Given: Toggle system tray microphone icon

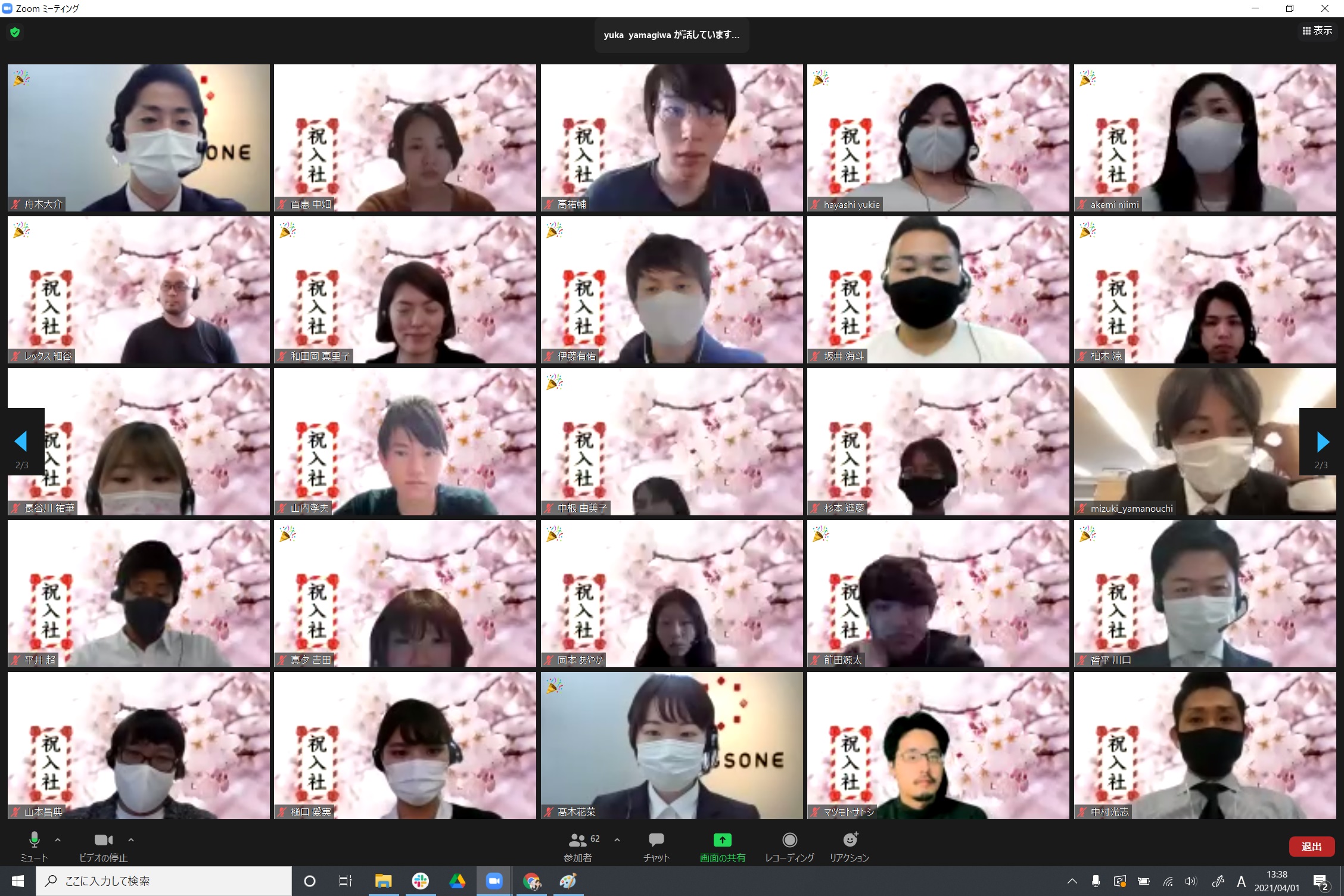Looking at the screenshot, I should click(x=1095, y=881).
